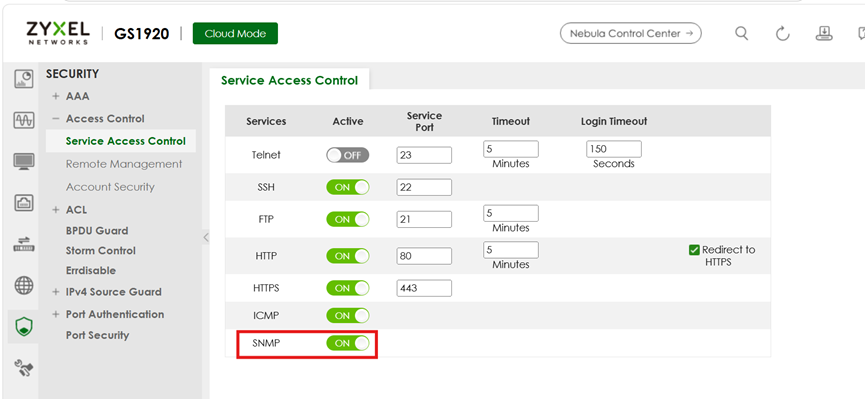Open the Errdisable page

pyautogui.click(x=90, y=270)
